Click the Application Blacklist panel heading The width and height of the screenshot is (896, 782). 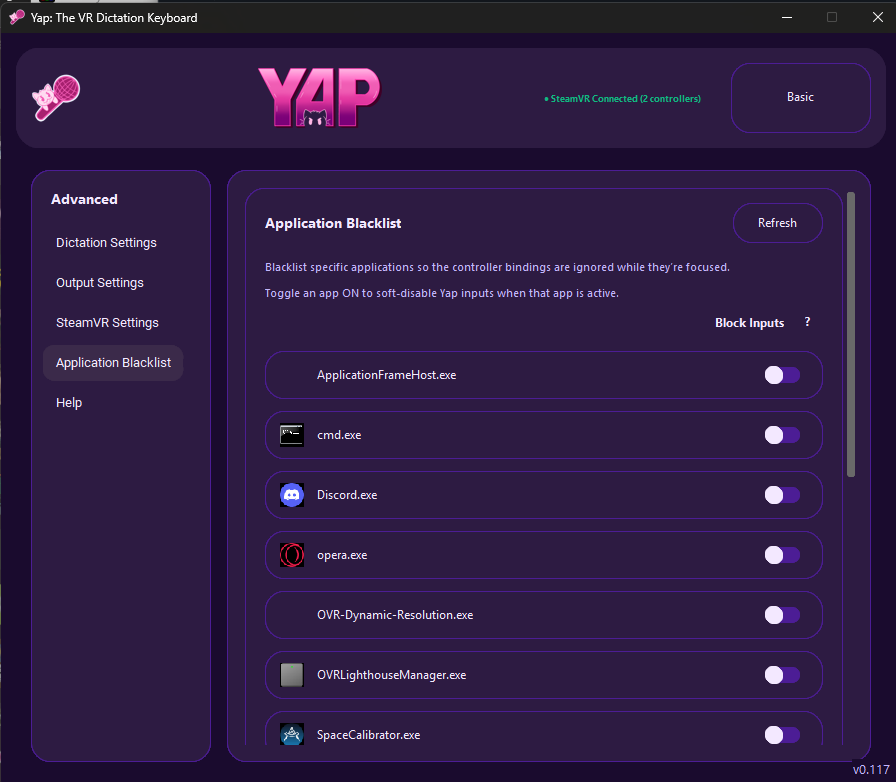pyautogui.click(x=333, y=223)
